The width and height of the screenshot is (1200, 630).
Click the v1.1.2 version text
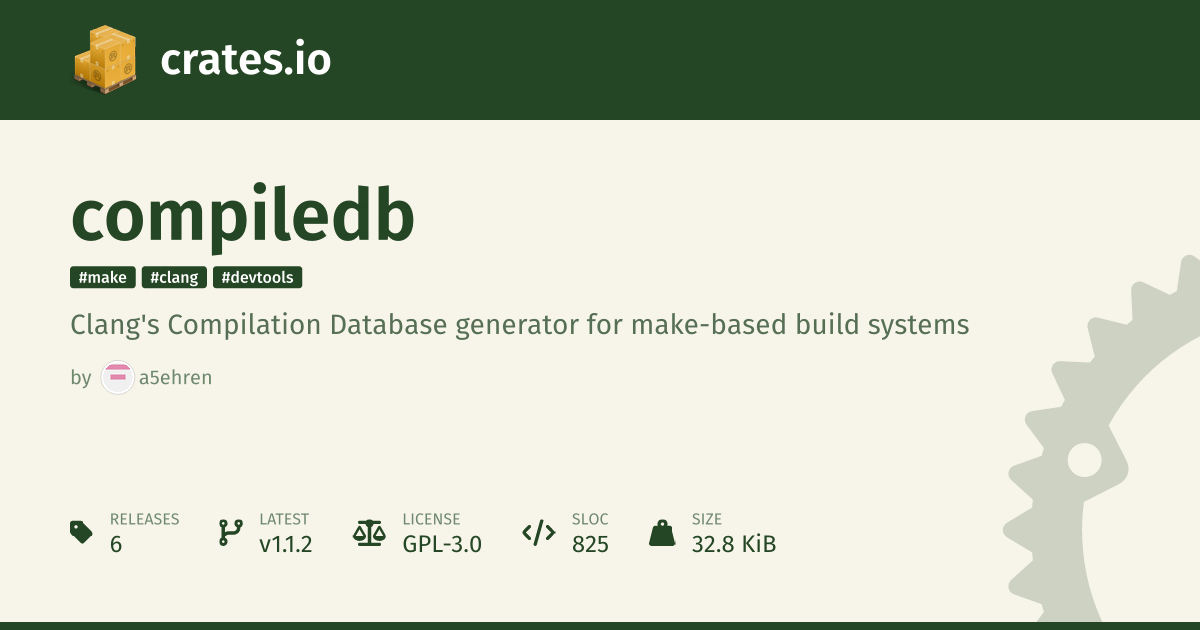point(285,544)
